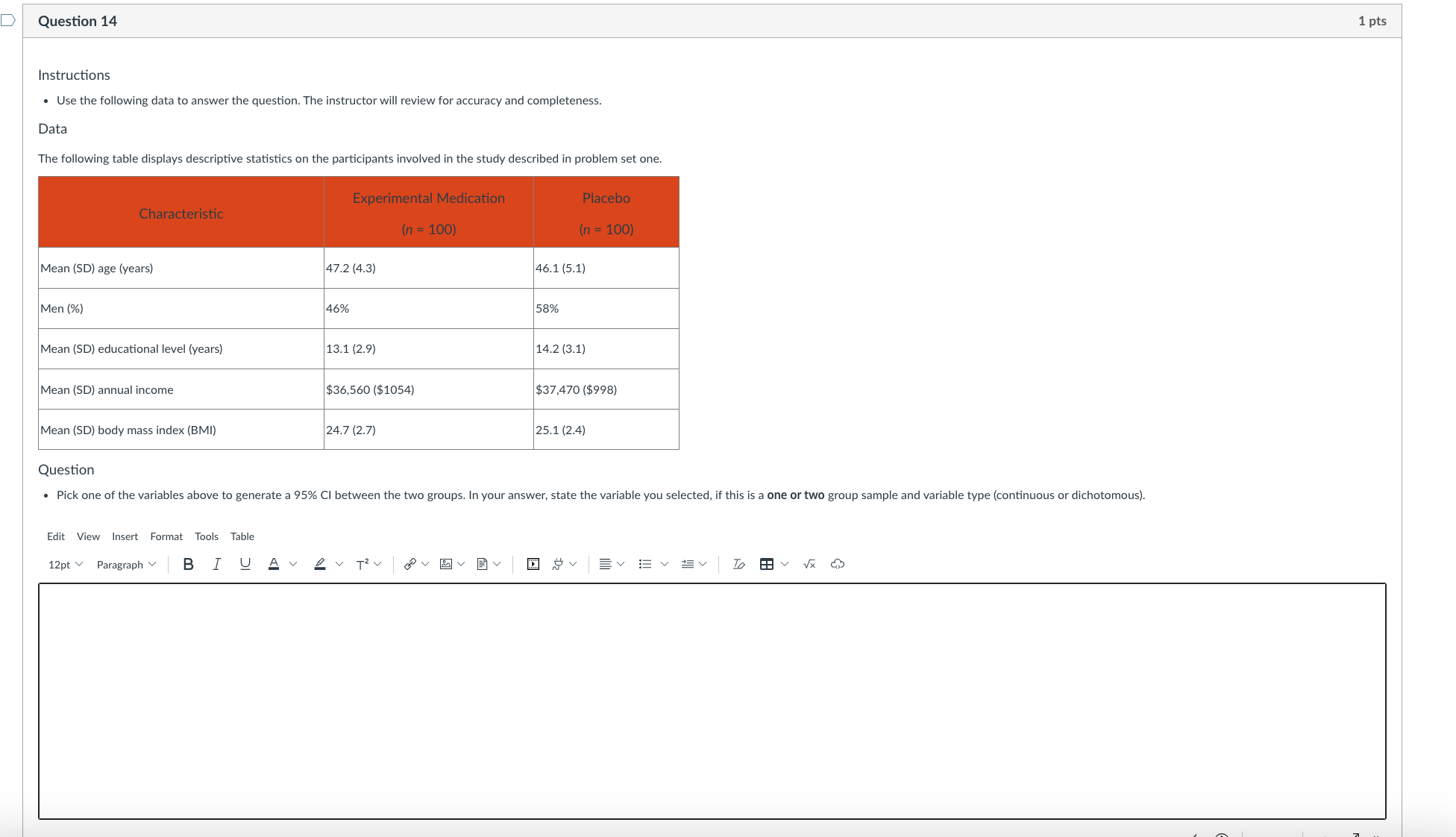Expand the table insert dropdown
1456x837 pixels.
783,564
